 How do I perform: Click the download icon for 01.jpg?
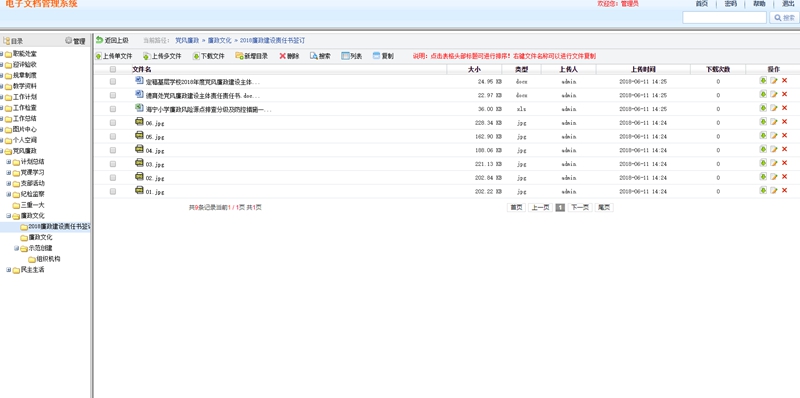click(x=763, y=190)
